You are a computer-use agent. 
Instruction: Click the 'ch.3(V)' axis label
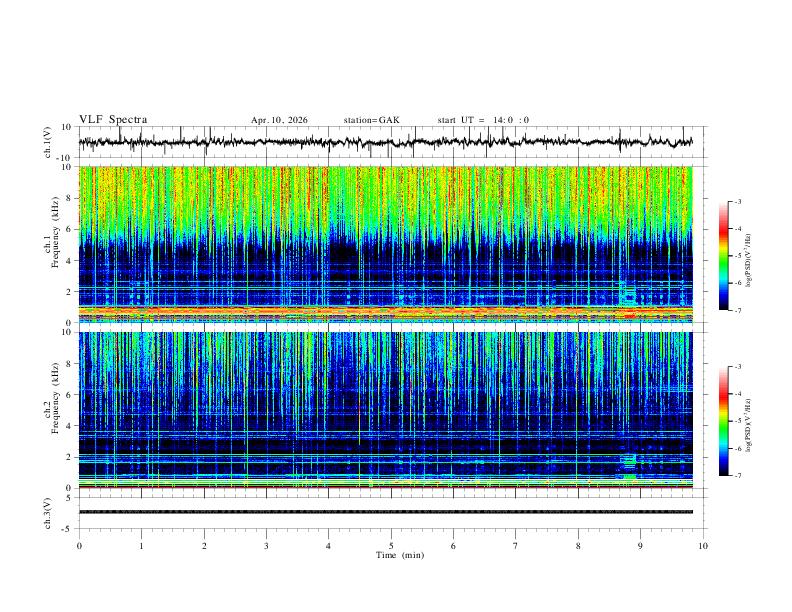coord(48,514)
